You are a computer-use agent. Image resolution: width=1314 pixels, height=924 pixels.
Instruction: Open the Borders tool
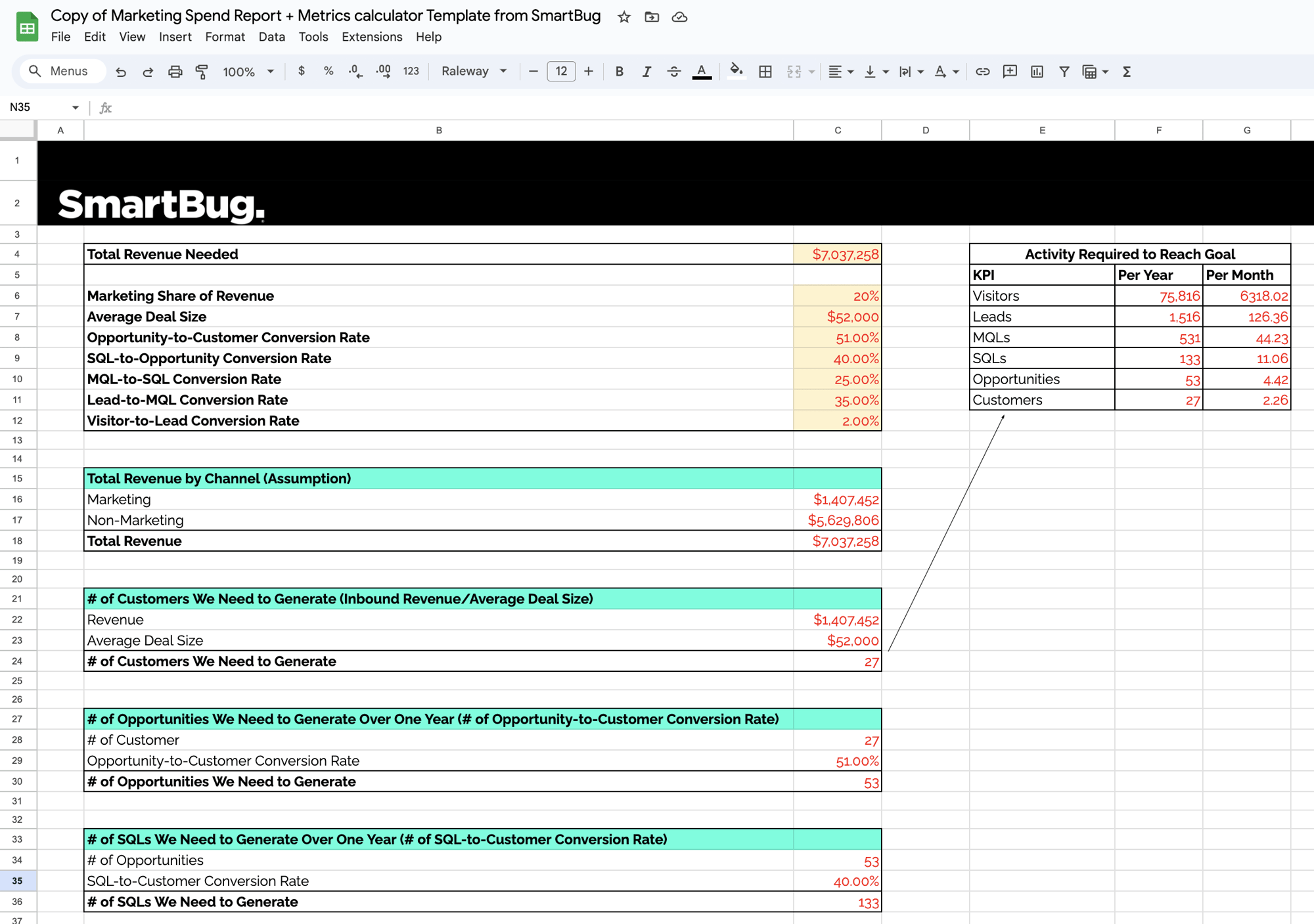765,72
